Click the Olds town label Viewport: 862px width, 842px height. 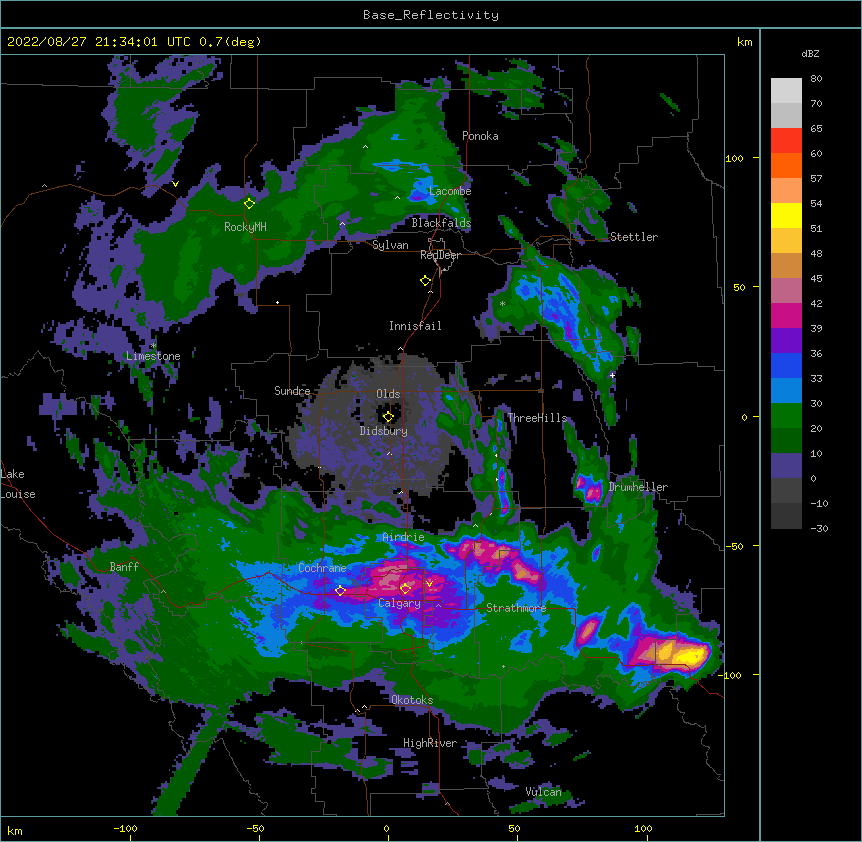pos(388,394)
